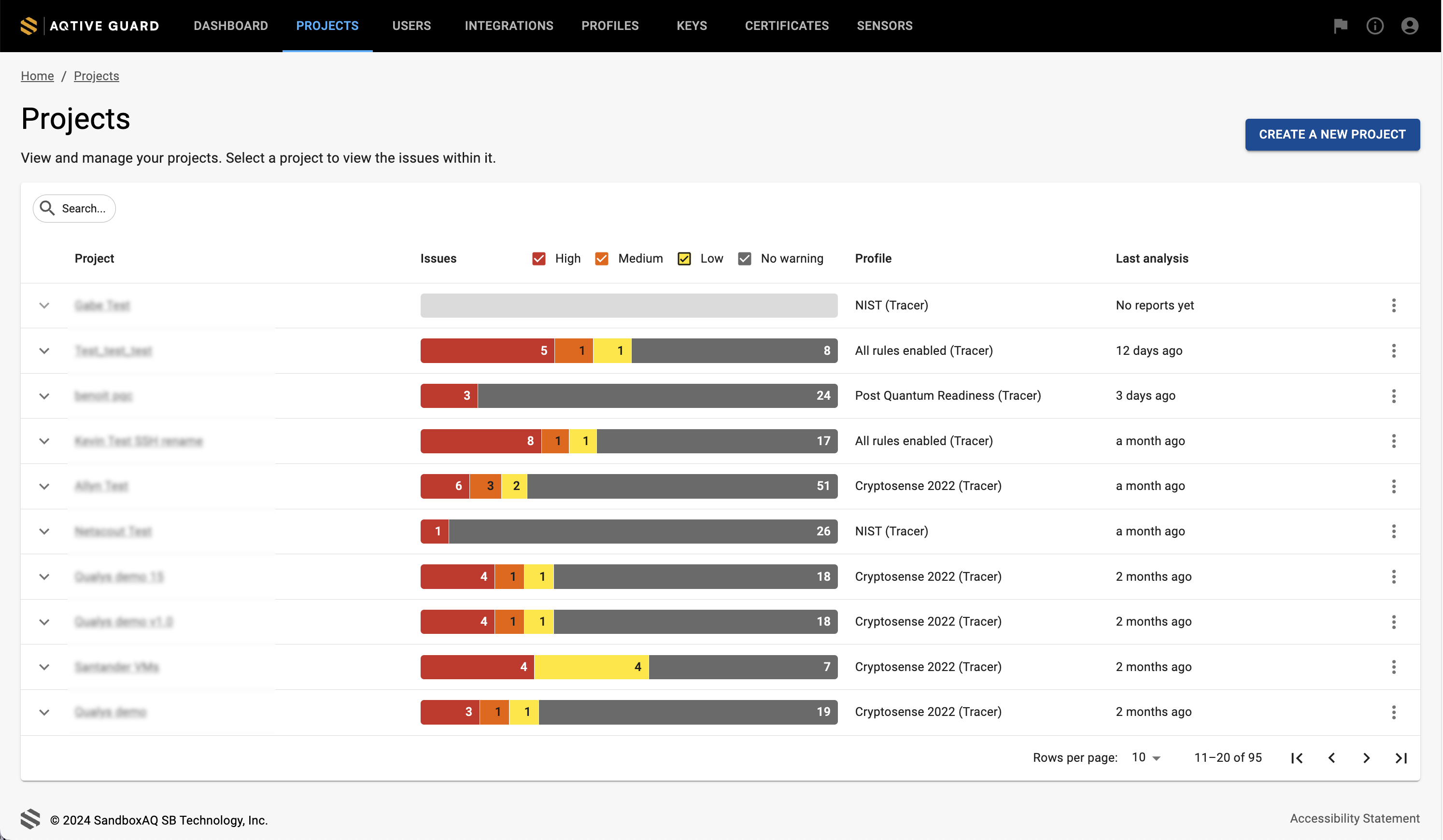Screen dimensions: 1443x840
Task: Toggle the Low severity filter checkbox
Action: coord(685,259)
